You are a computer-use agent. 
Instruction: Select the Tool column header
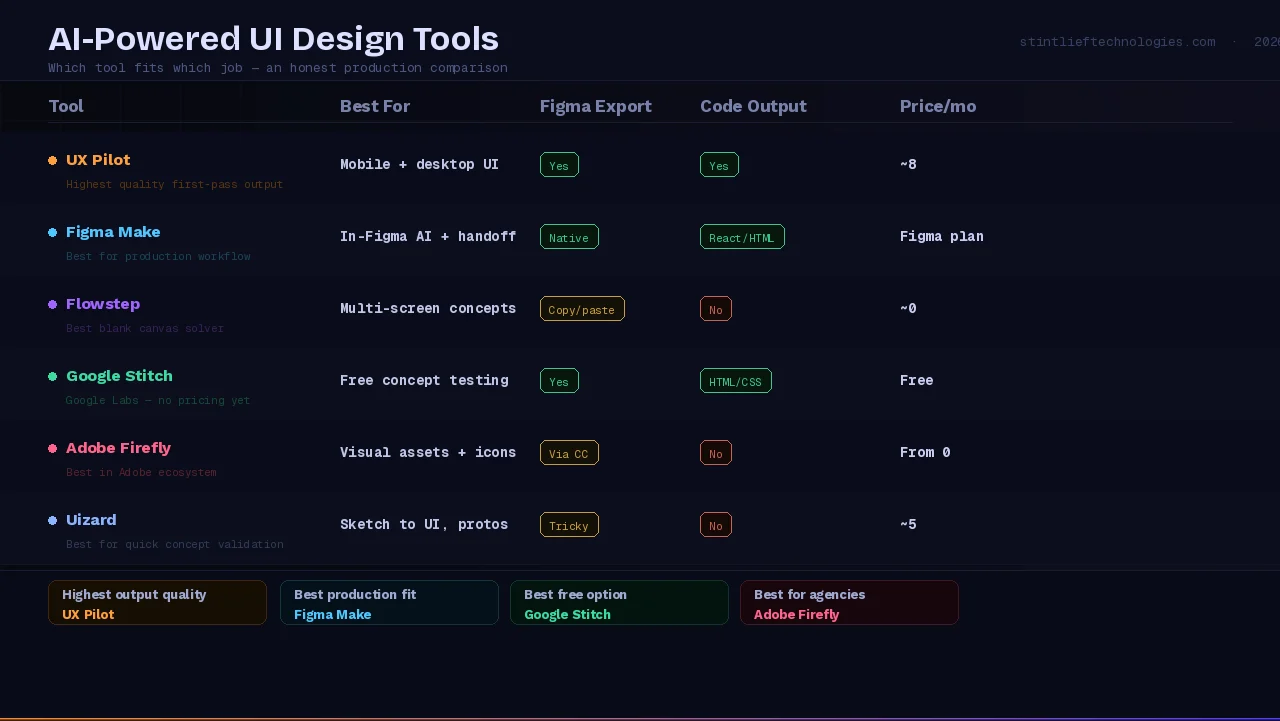(66, 106)
